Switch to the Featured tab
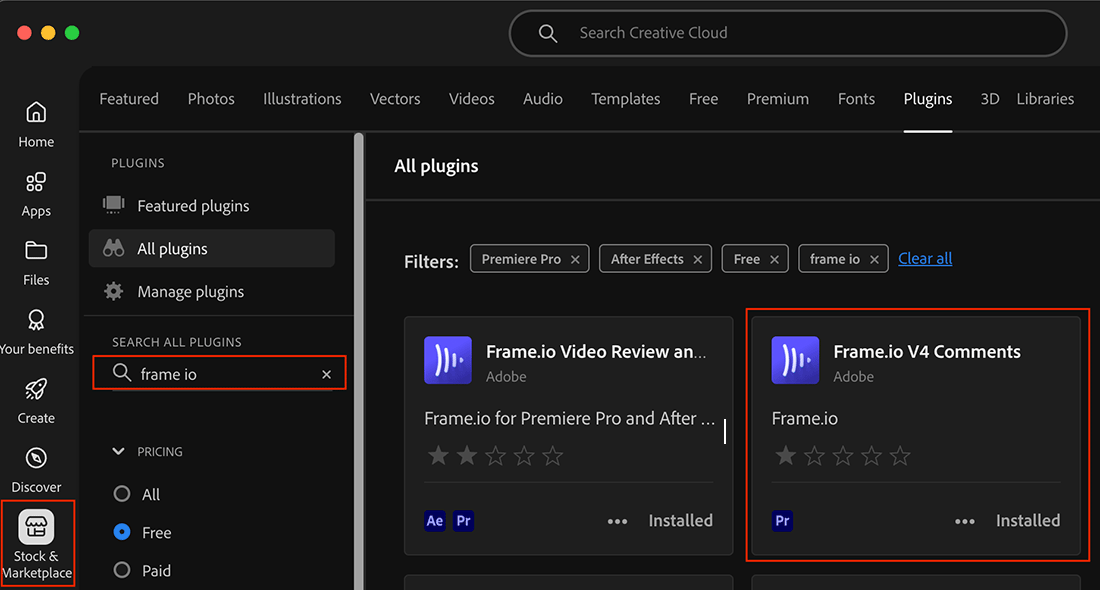The height and width of the screenshot is (590, 1100). tap(129, 99)
